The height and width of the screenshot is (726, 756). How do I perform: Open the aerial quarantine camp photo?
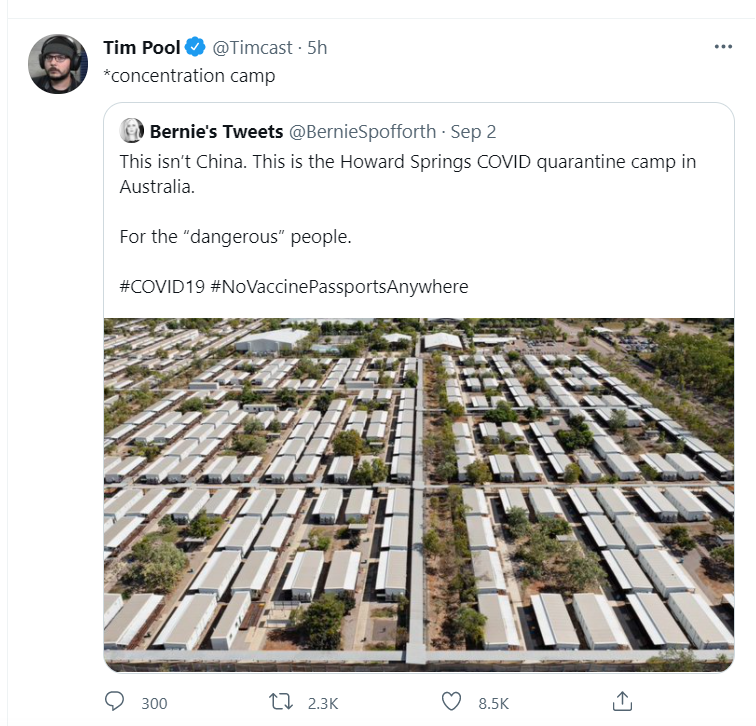[419, 495]
